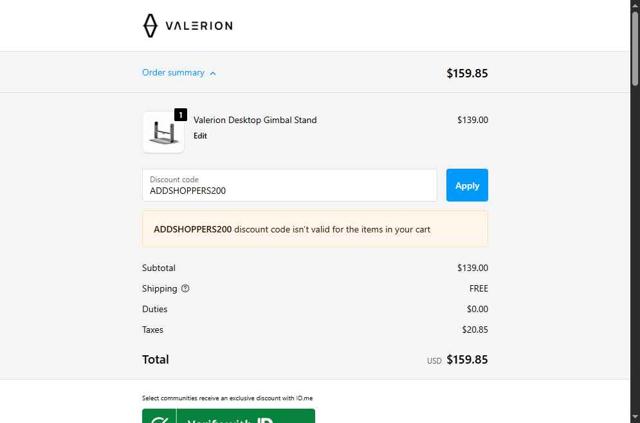Click the order total $159.85 in header
This screenshot has height=423, width=640.
click(467, 73)
